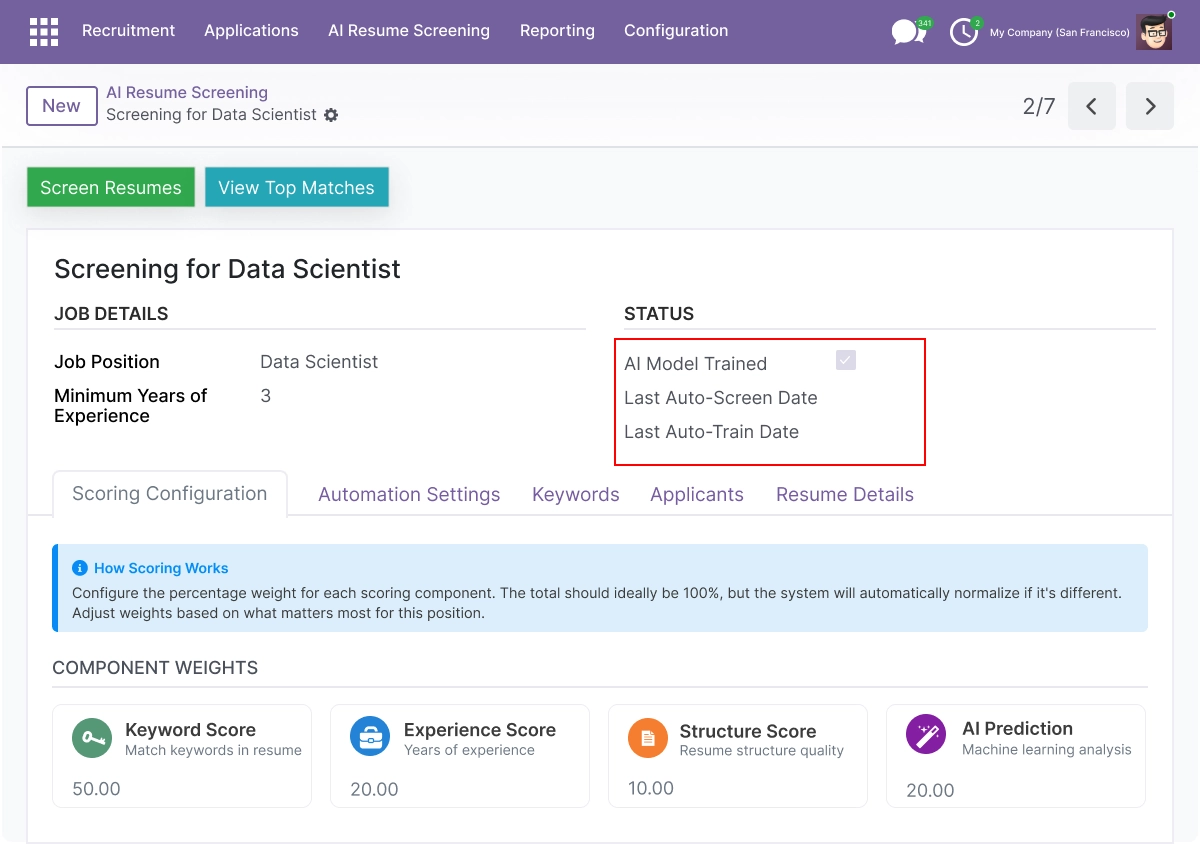
Task: Click the user avatar picture
Action: click(1155, 32)
